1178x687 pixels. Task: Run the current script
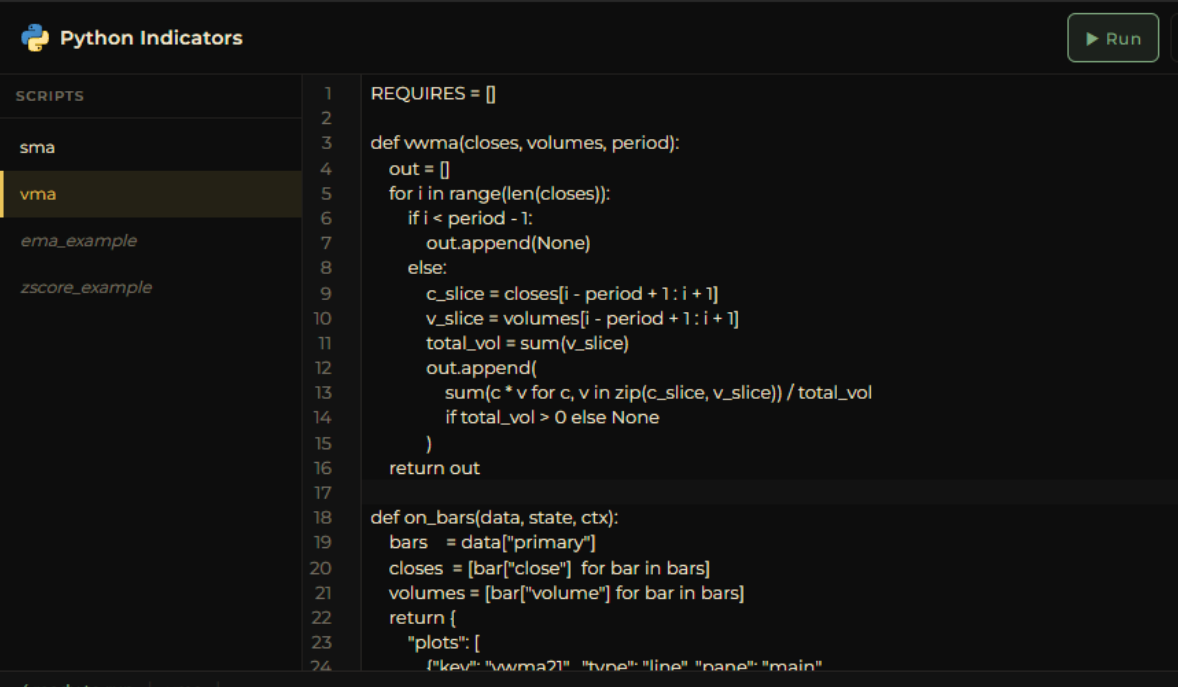click(x=1113, y=38)
